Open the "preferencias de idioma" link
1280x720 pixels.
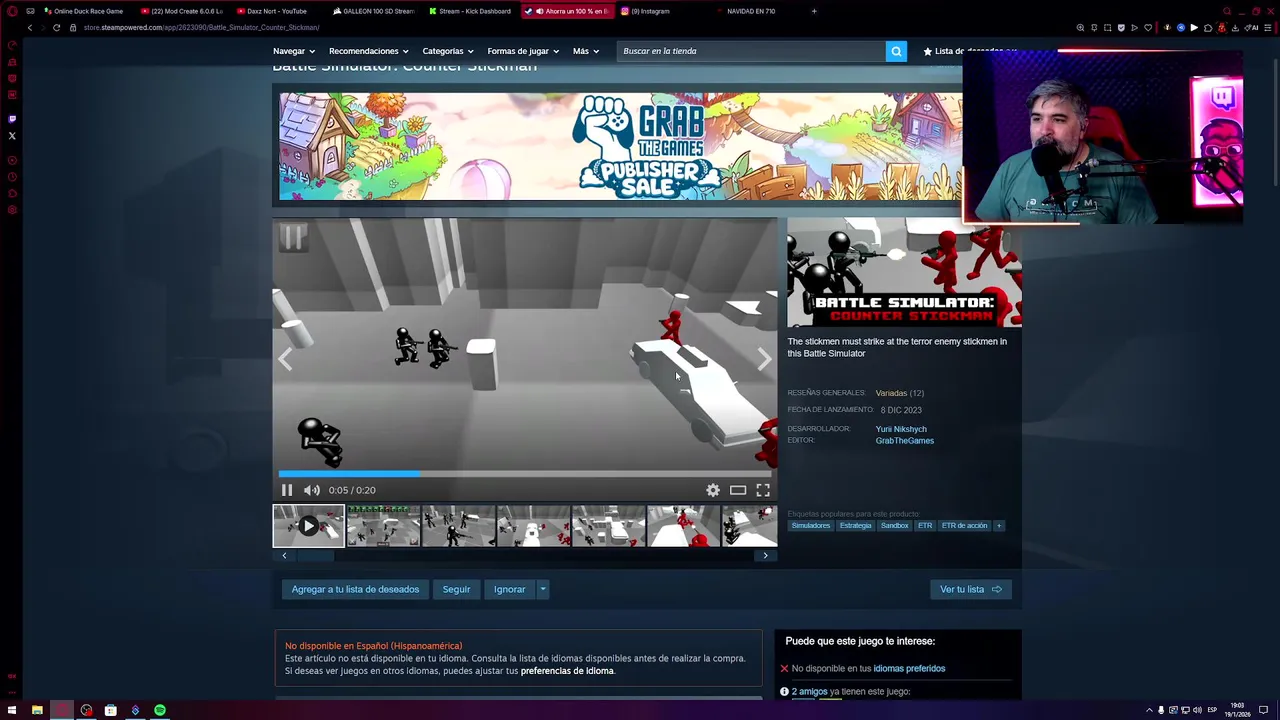tap(567, 671)
